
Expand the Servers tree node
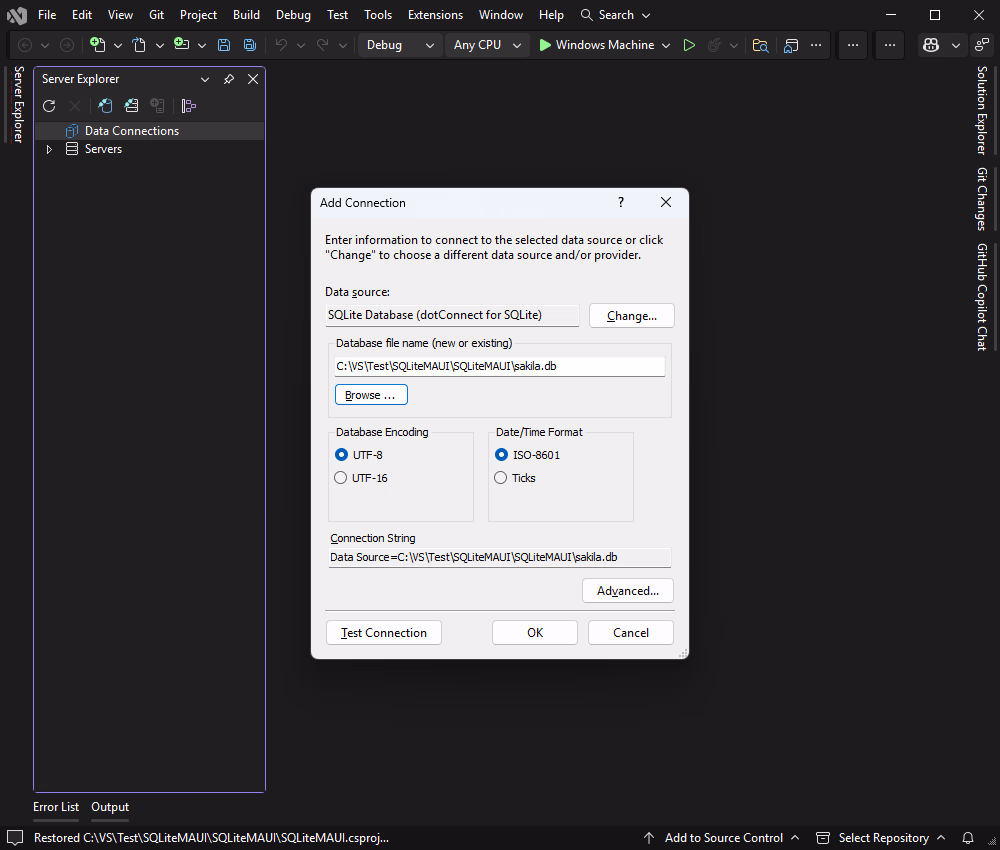coord(48,148)
